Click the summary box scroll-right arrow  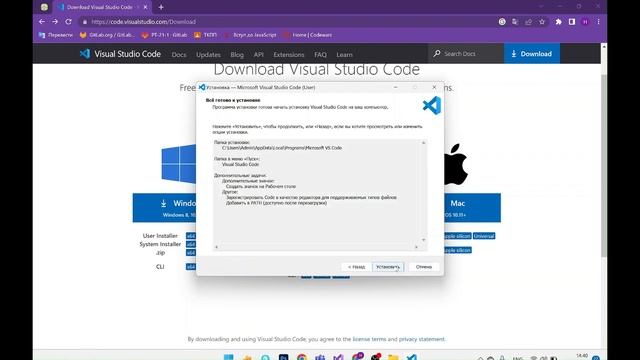[416, 247]
